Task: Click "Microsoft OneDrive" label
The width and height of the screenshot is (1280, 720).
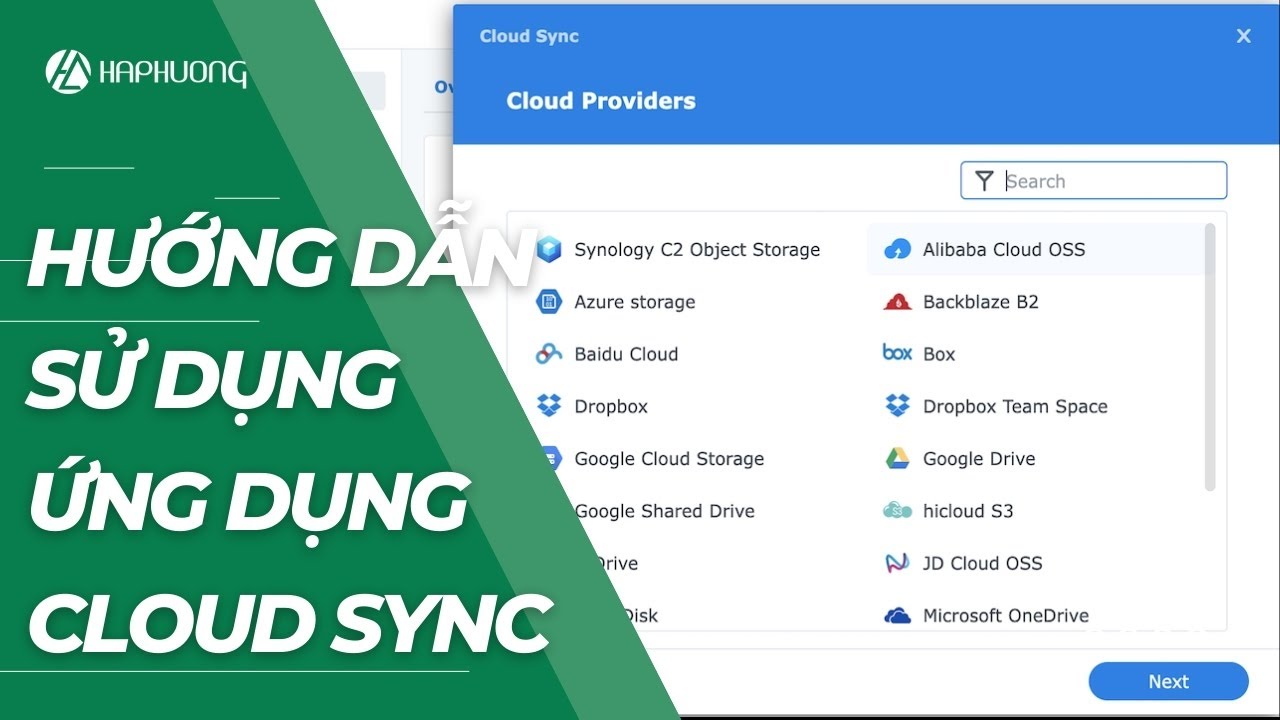Action: [x=1006, y=616]
